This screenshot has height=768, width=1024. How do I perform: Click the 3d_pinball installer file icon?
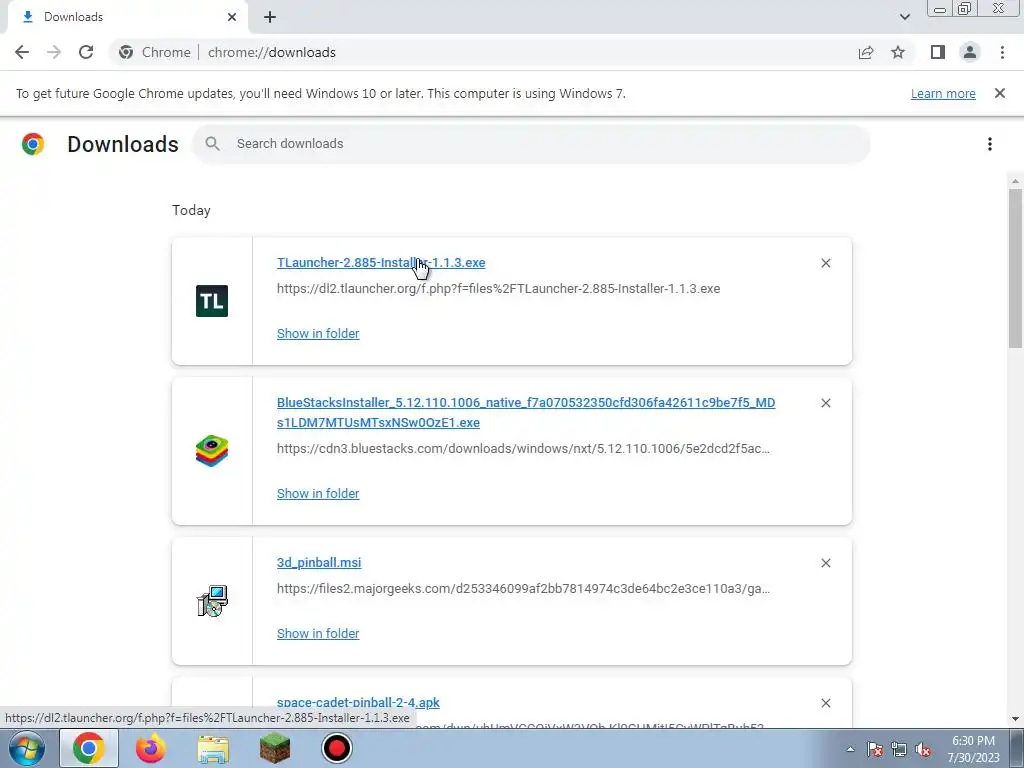pyautogui.click(x=212, y=601)
